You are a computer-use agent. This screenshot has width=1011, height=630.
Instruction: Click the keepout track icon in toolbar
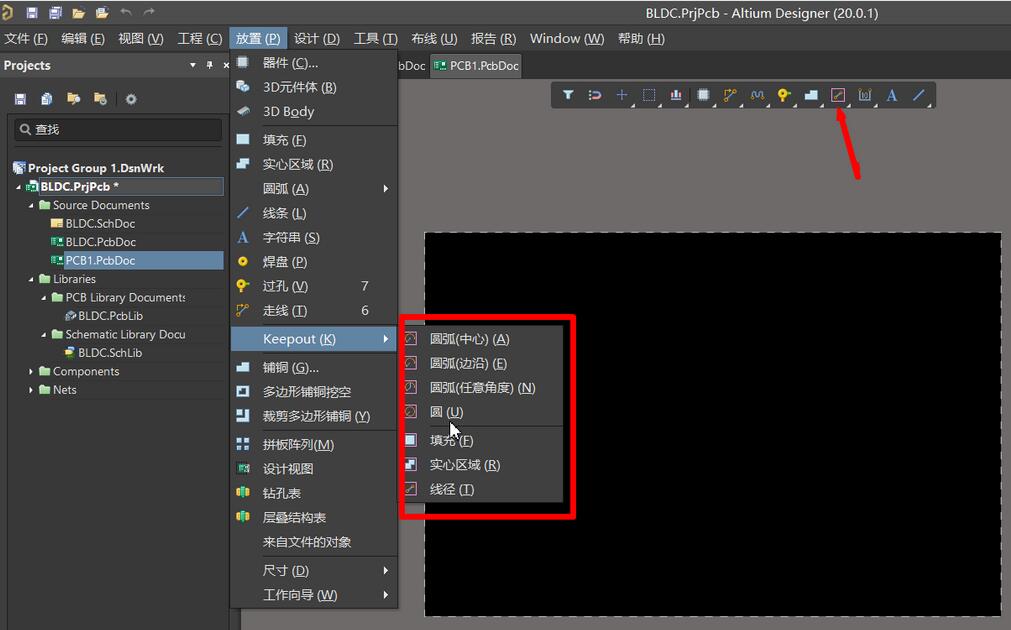pos(838,95)
